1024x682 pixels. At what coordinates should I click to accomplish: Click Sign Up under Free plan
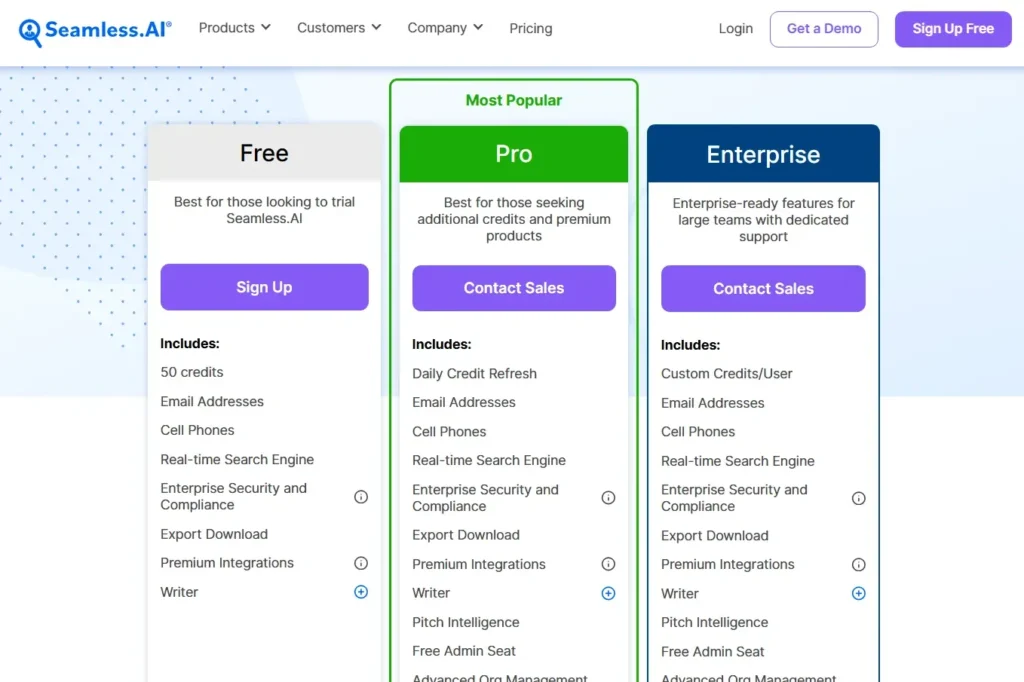pos(264,287)
